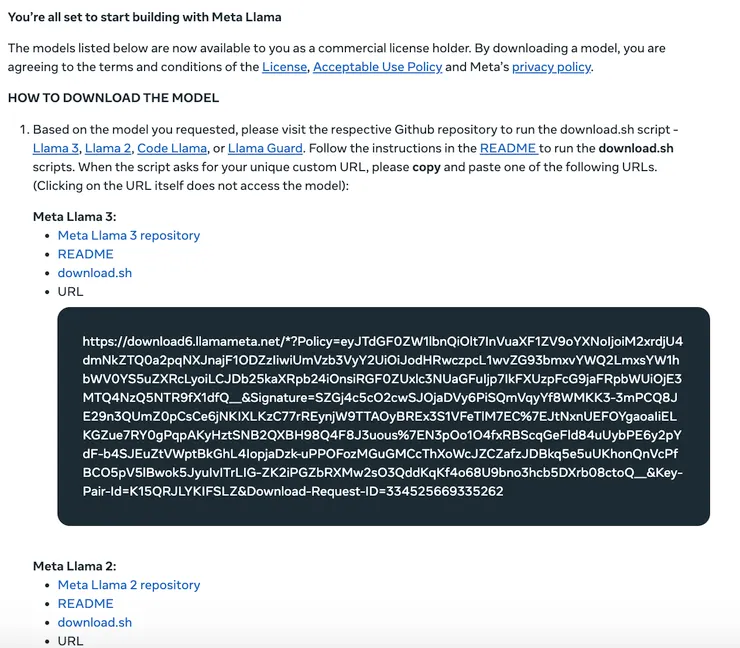Open Meta's privacy policy link

(x=551, y=67)
